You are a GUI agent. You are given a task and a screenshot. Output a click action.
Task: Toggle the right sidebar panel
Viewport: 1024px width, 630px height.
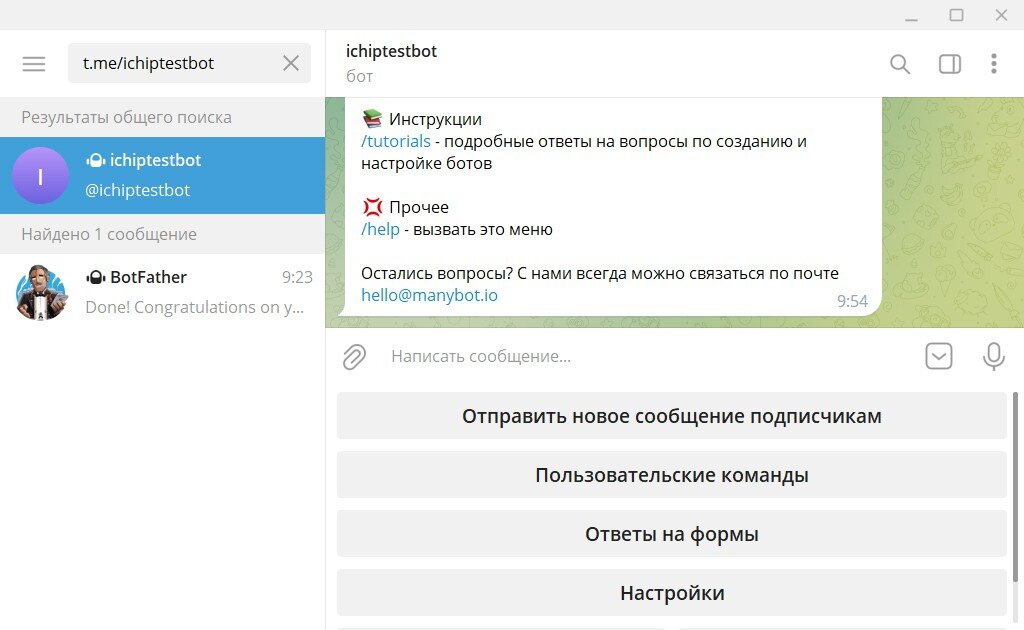(x=950, y=64)
